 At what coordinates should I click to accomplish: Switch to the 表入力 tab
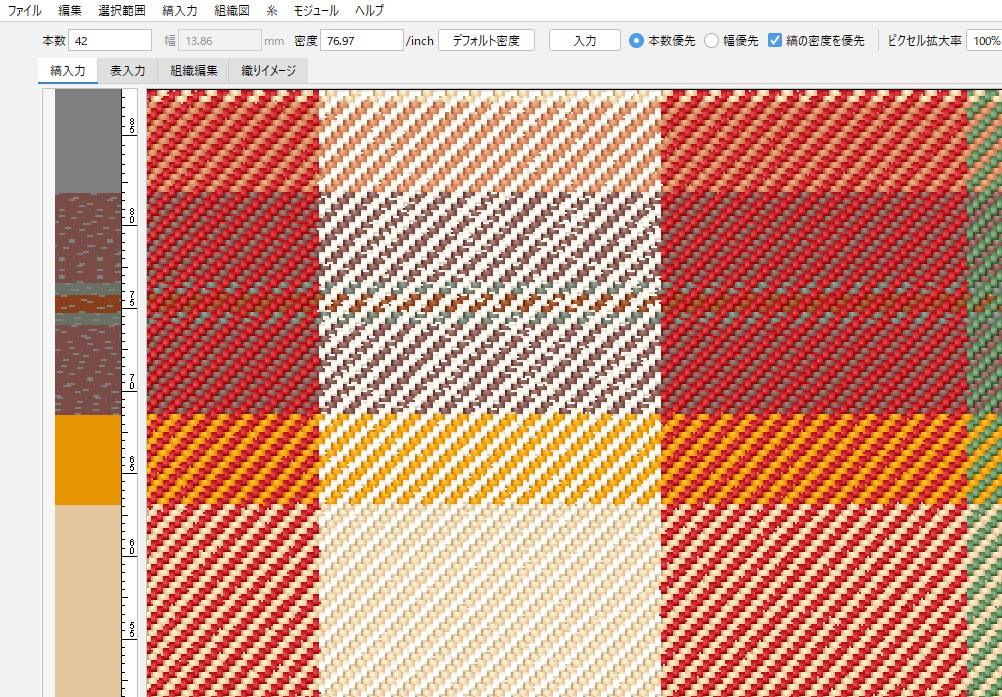(x=127, y=71)
